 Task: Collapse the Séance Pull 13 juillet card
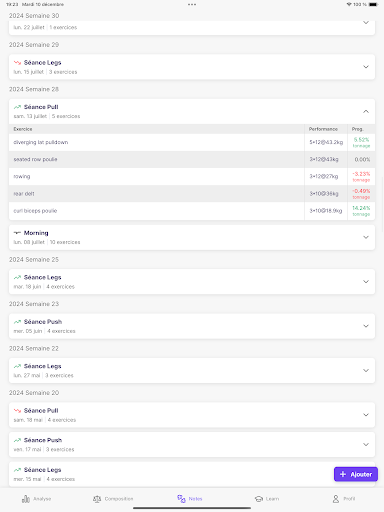[x=366, y=111]
